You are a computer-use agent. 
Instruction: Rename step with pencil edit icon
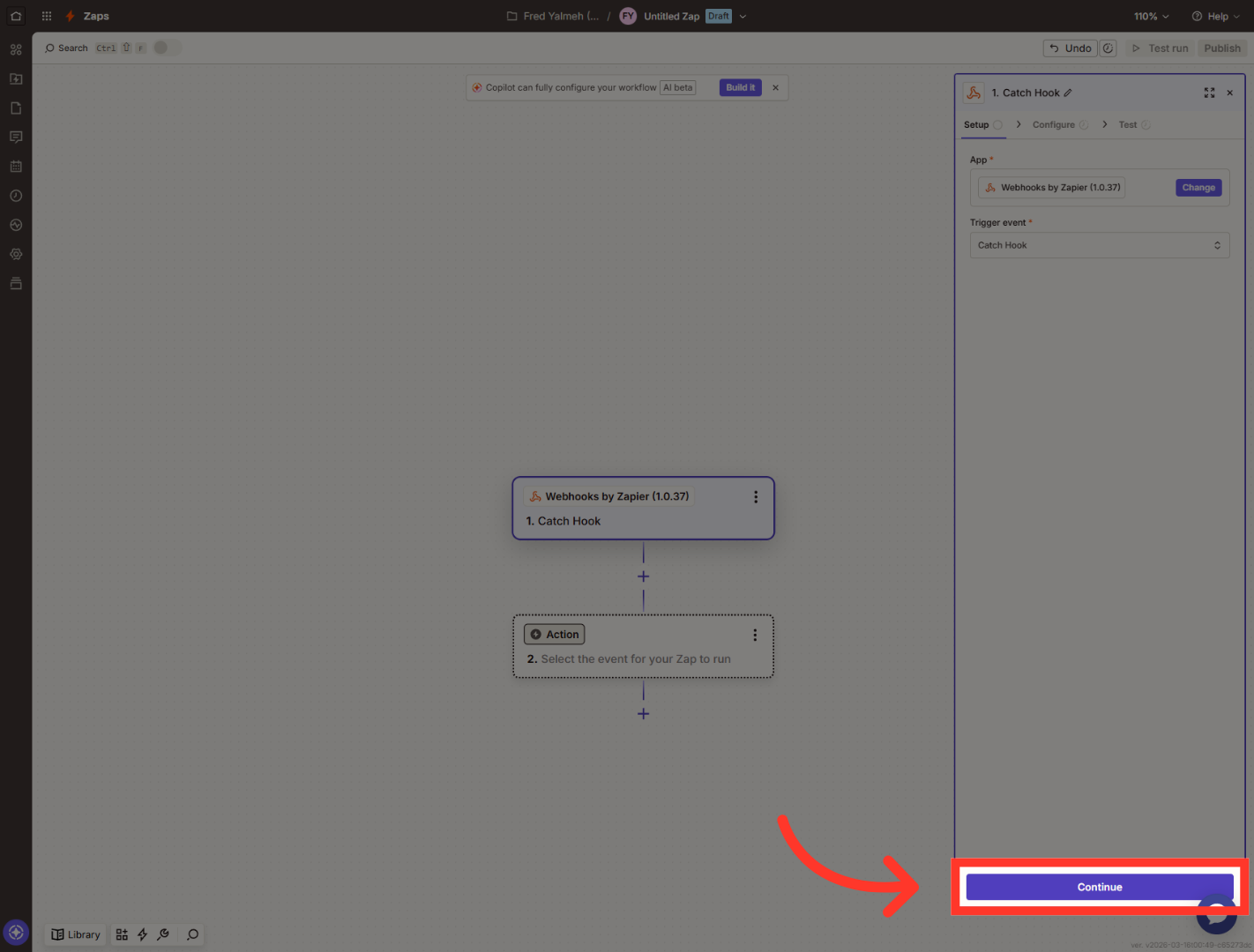1068,93
